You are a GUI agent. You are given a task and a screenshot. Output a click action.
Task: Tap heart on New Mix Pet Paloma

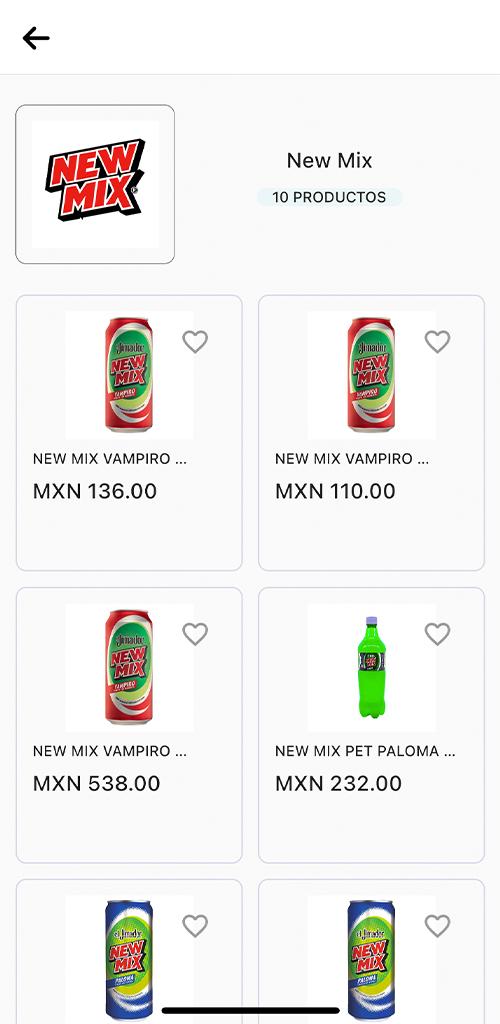[x=437, y=634]
